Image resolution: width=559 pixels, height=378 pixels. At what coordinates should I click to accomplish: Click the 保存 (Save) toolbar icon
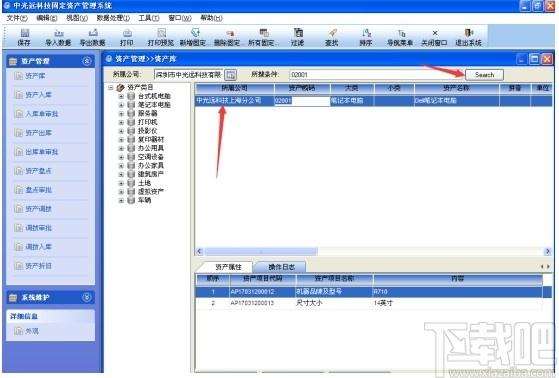(24, 37)
